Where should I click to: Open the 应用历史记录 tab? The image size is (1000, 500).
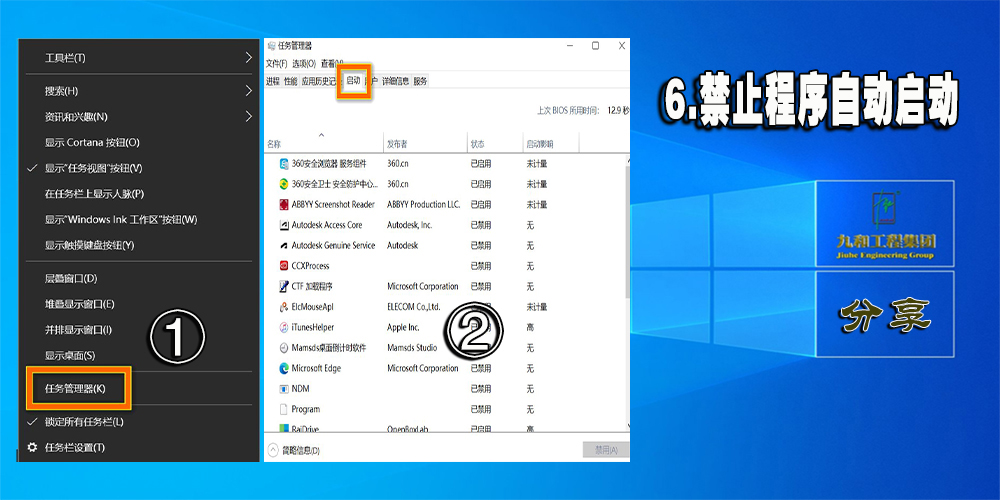320,81
